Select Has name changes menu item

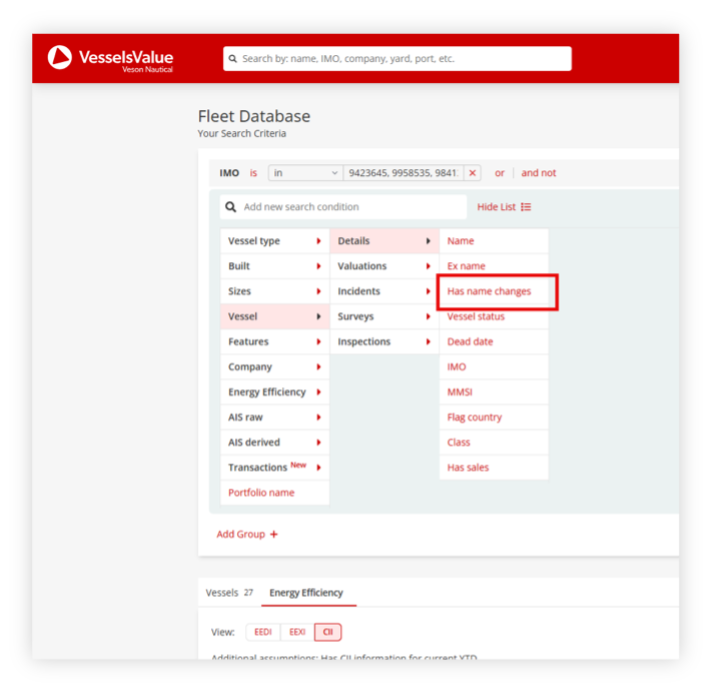[x=489, y=291]
